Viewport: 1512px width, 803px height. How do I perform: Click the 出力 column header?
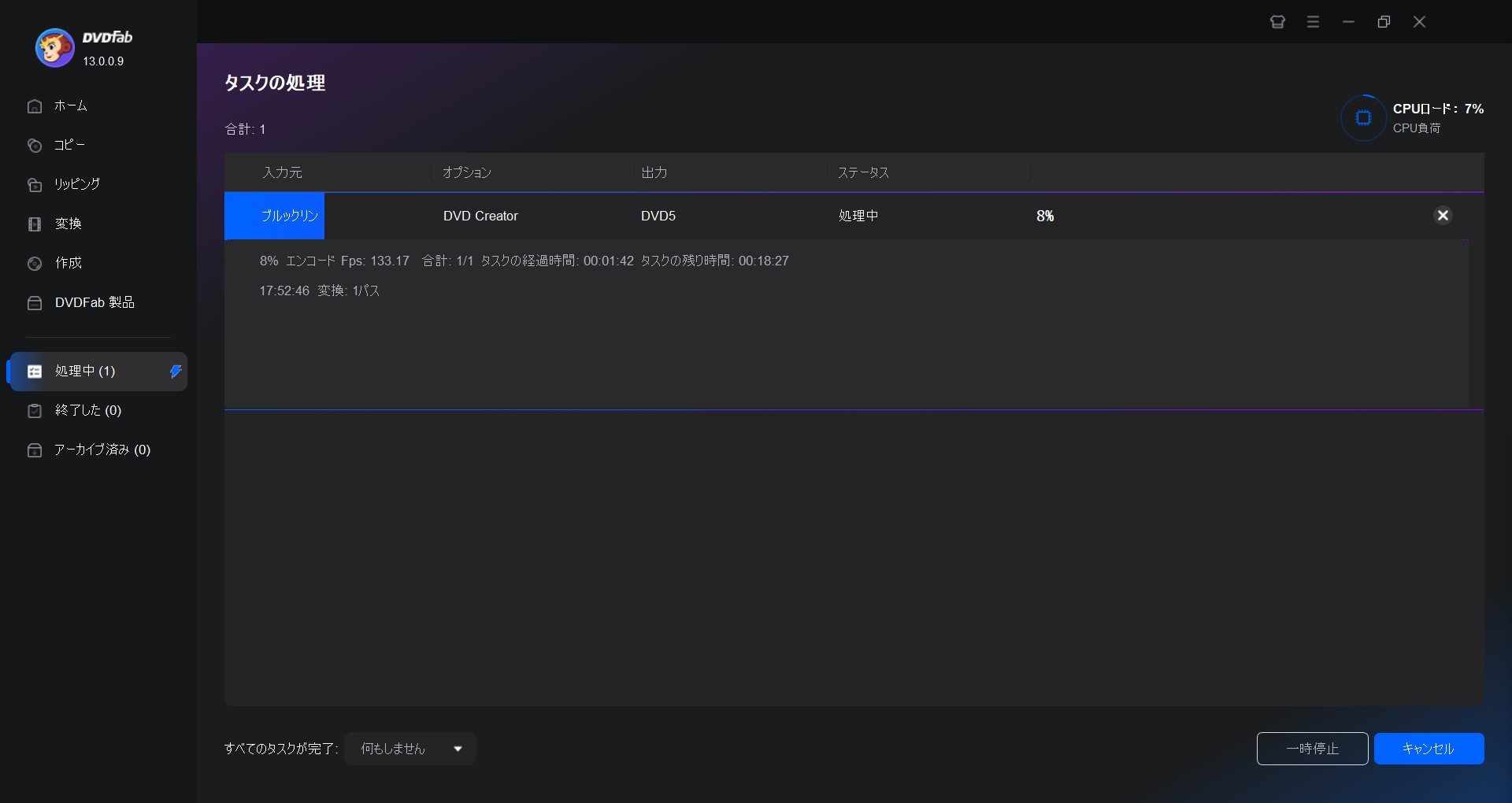[654, 172]
